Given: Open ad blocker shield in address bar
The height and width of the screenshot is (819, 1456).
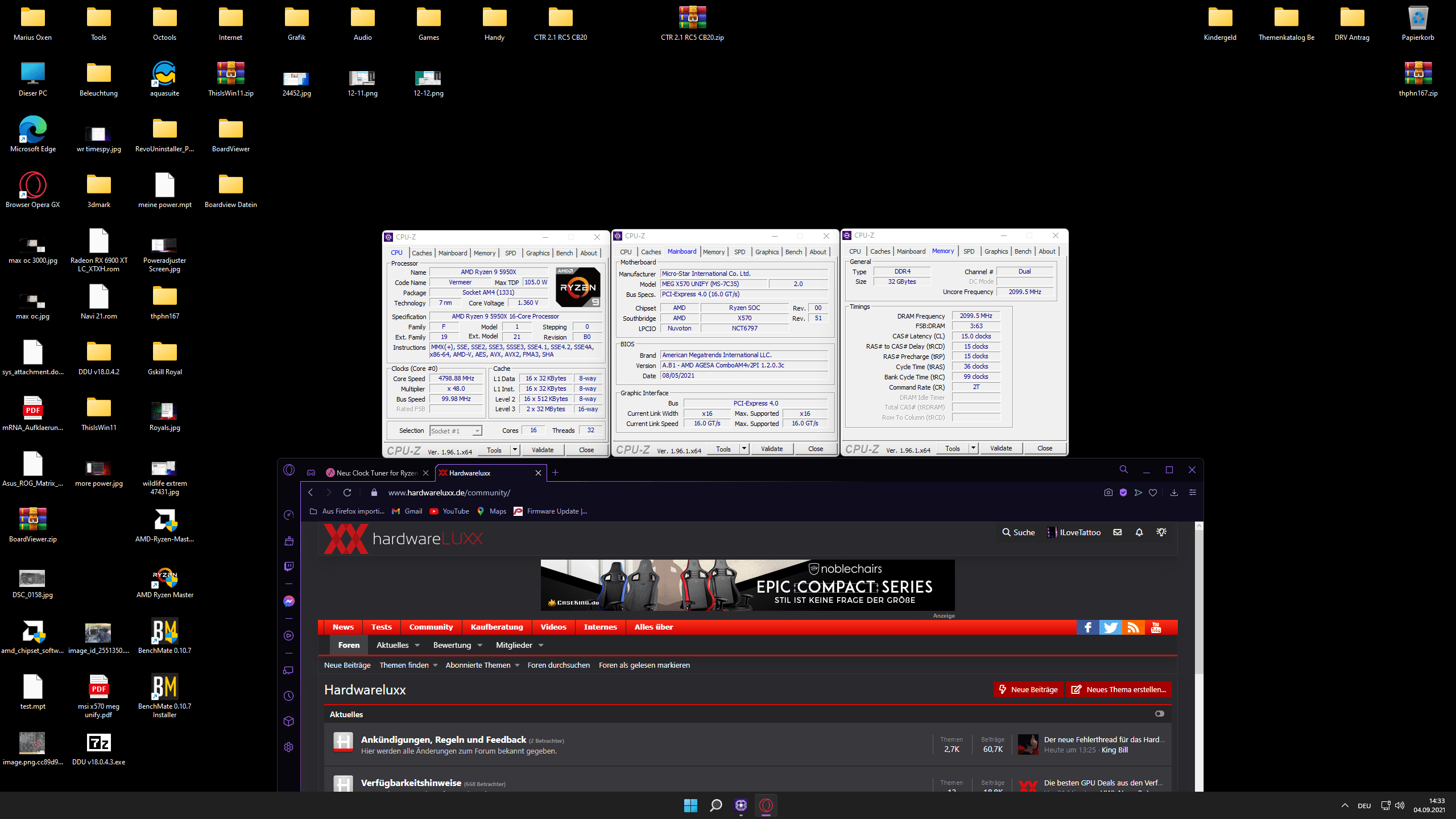Looking at the screenshot, I should pos(1123,493).
